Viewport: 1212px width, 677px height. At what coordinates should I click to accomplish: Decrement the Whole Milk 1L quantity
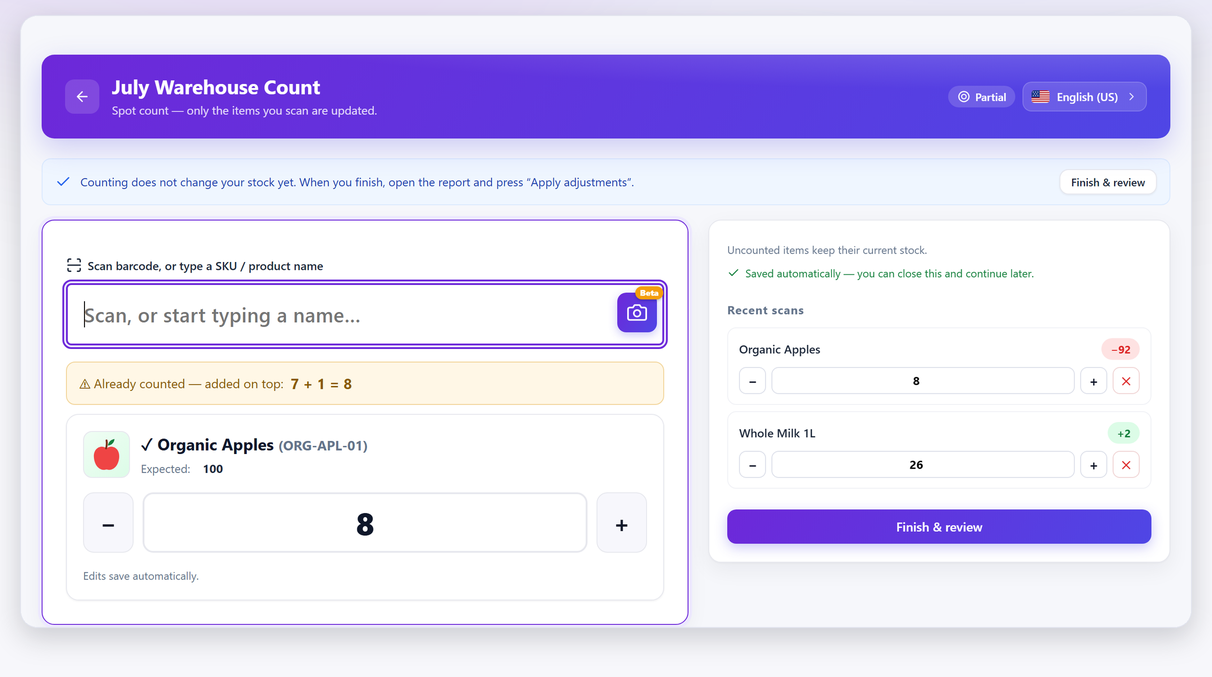tap(752, 465)
